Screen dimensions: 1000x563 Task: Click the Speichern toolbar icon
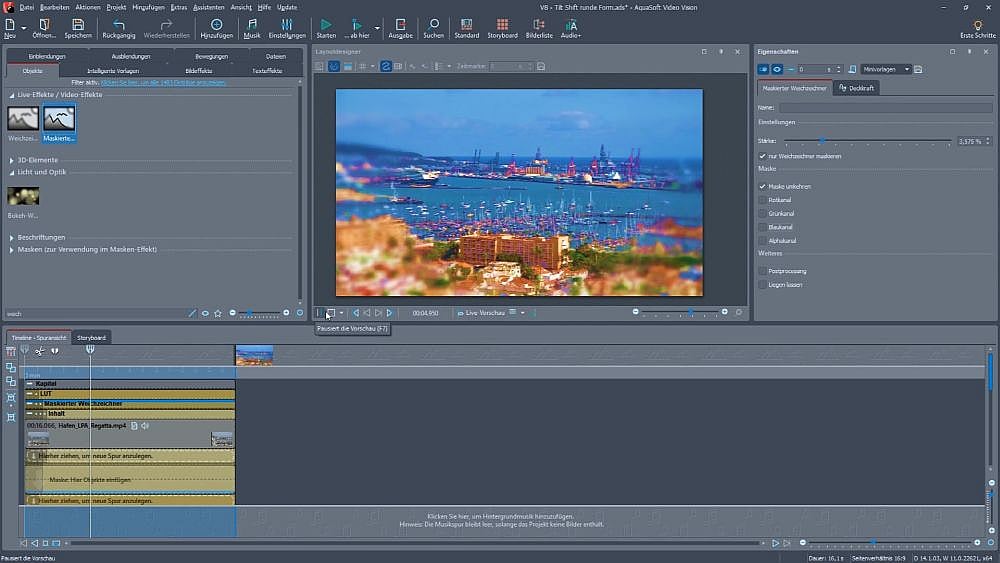tap(78, 23)
